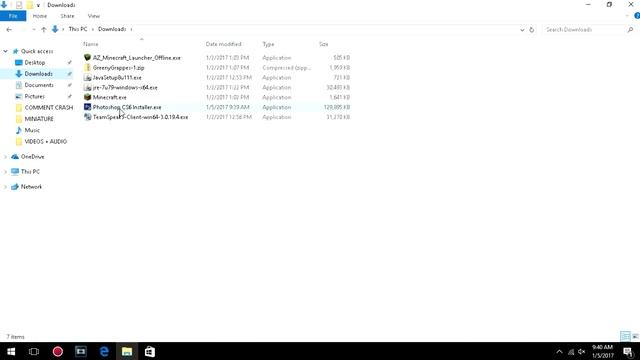Open the Windows Start menu

(11, 351)
